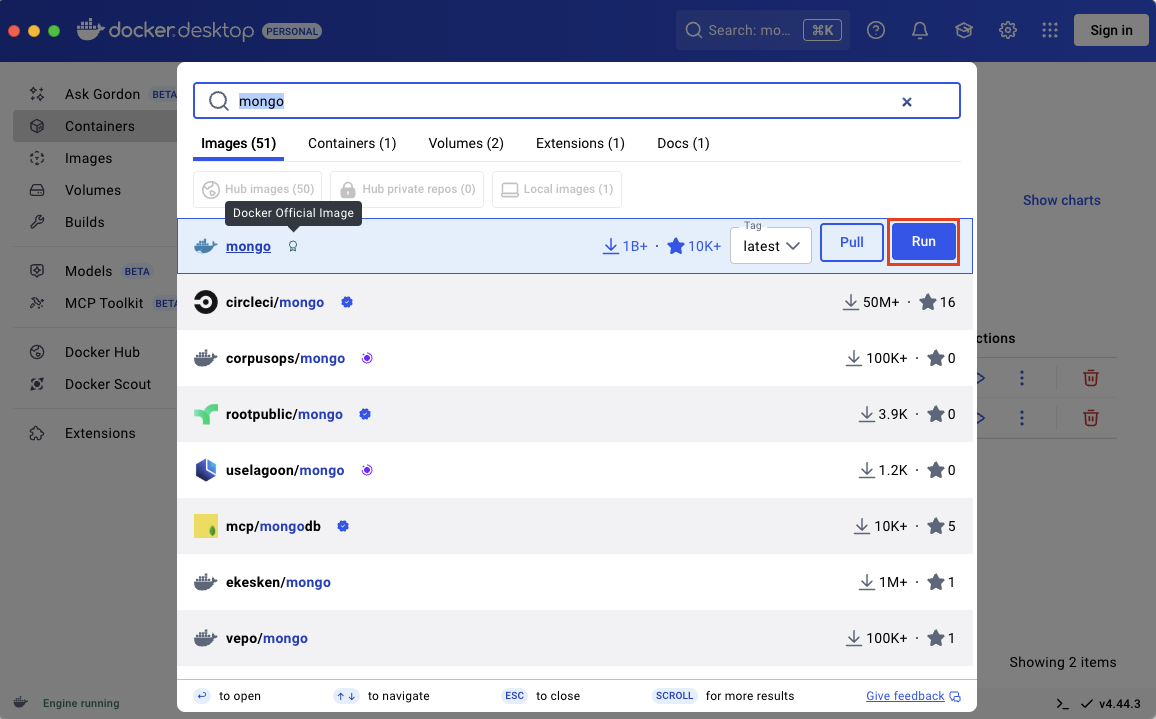This screenshot has height=719, width=1156.
Task: Open the help question mark icon
Action: pos(876,30)
